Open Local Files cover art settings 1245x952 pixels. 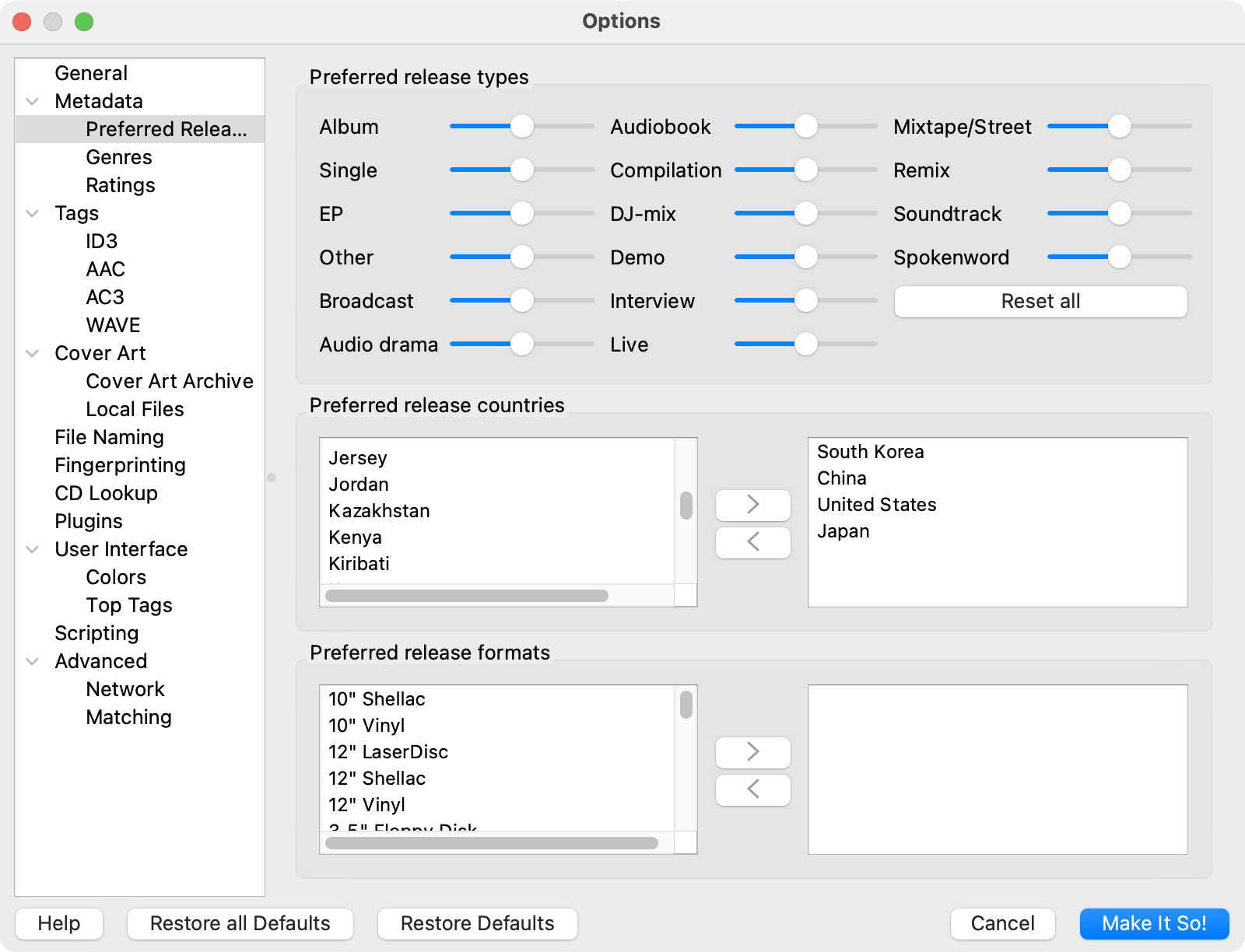pos(135,409)
